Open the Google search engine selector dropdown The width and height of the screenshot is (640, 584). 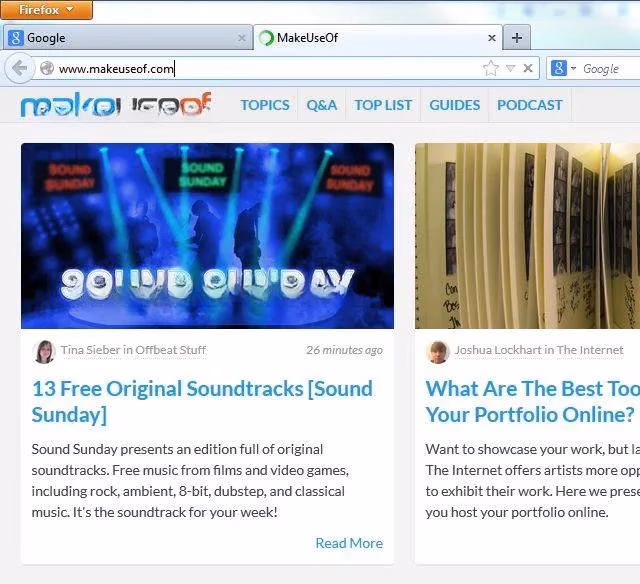(563, 68)
